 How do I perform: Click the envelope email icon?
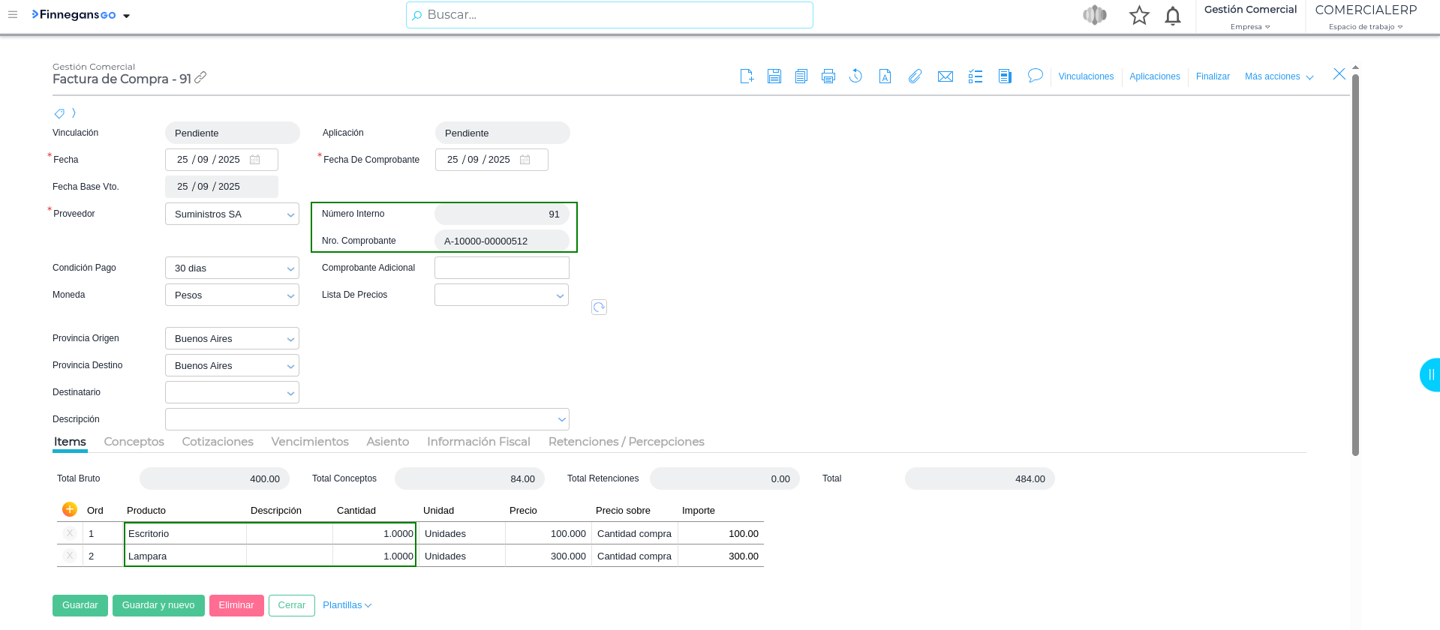(945, 76)
